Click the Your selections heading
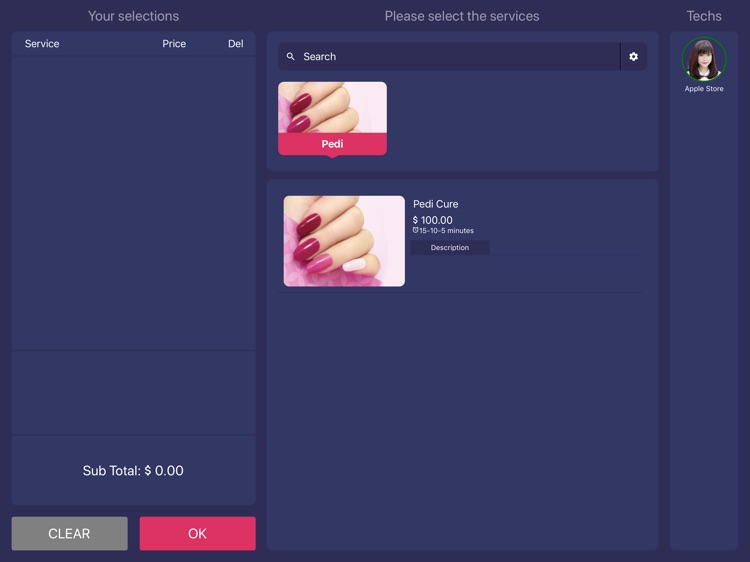Viewport: 750px width, 562px height. [x=133, y=16]
